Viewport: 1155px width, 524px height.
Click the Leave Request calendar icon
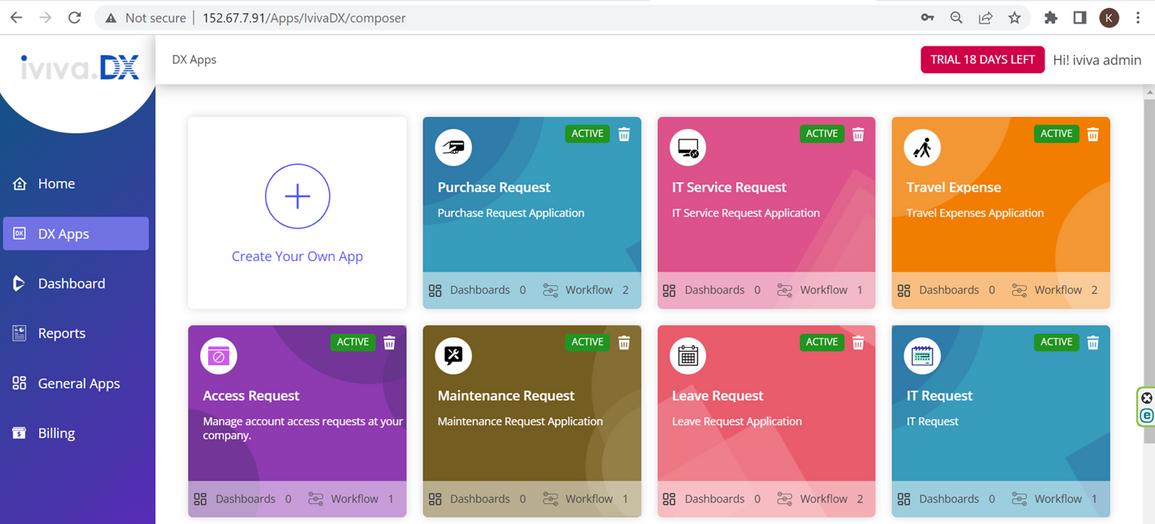[x=687, y=356]
